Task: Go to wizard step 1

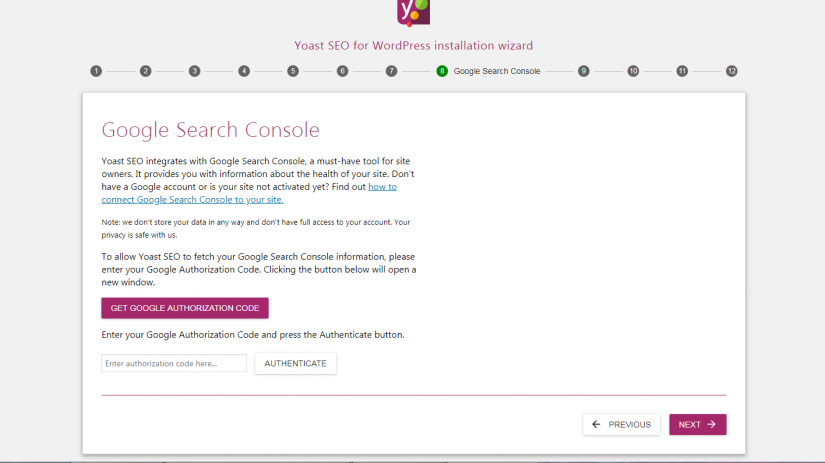Action: click(x=96, y=71)
